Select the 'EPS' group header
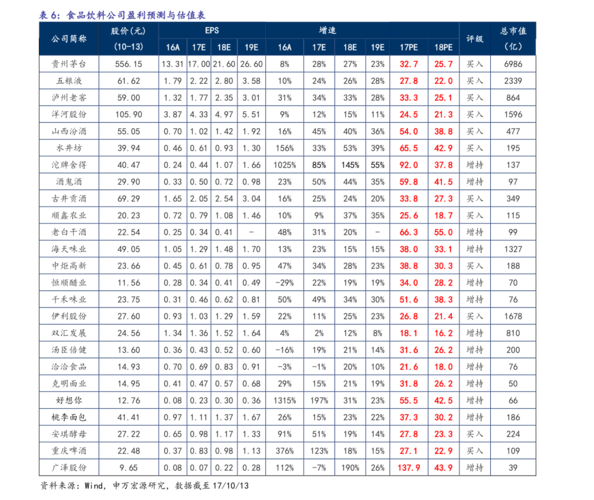This screenshot has width=594, height=500. (212, 30)
